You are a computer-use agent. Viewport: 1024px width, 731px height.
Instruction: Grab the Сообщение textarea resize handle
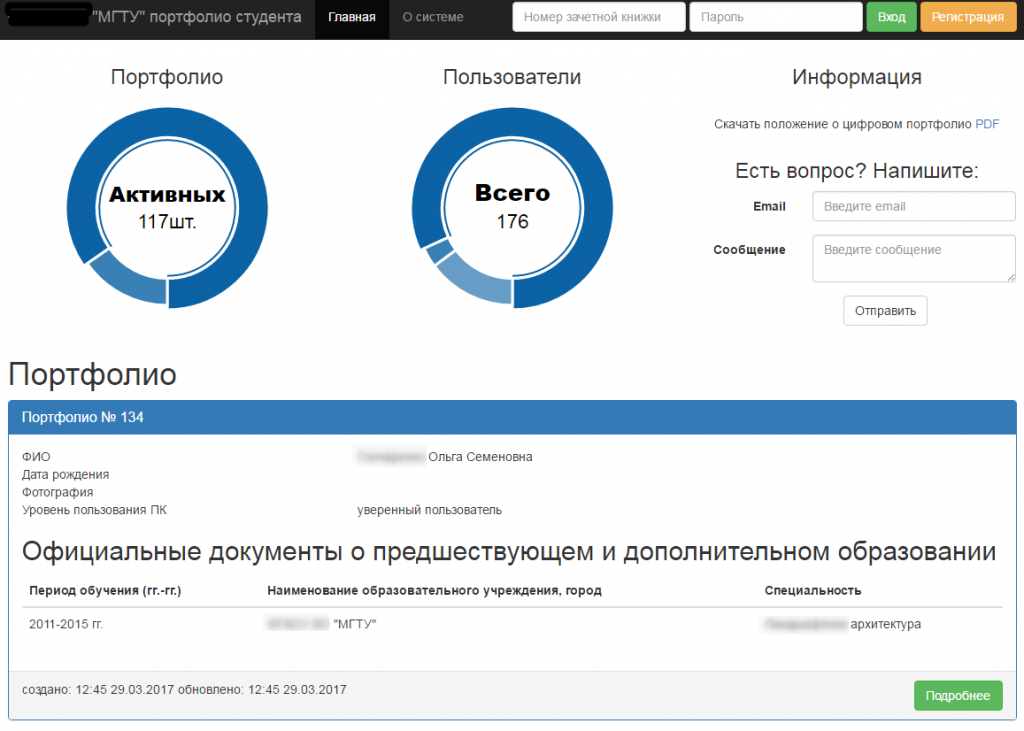click(x=1010, y=277)
